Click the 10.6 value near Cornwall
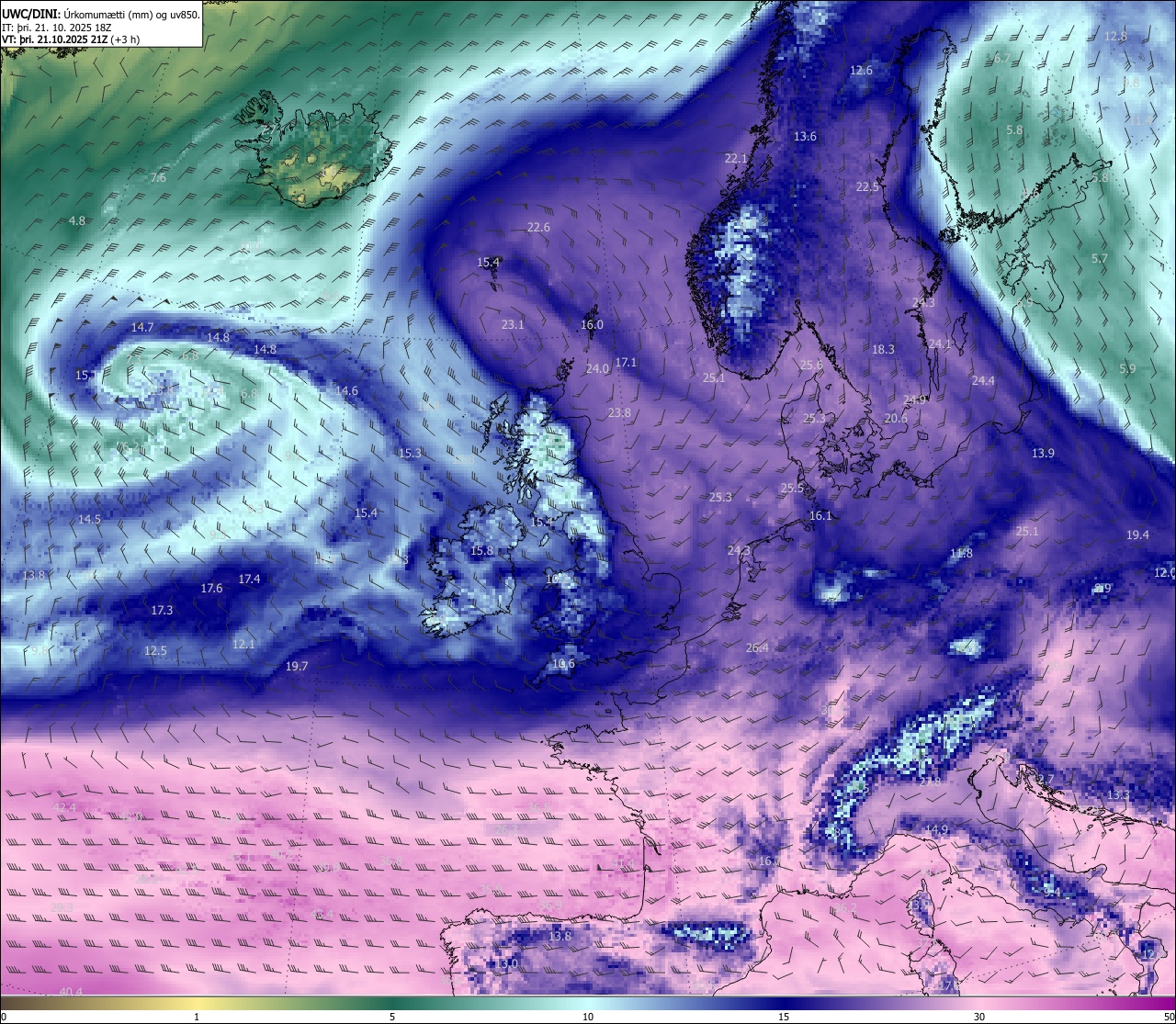 (x=563, y=664)
